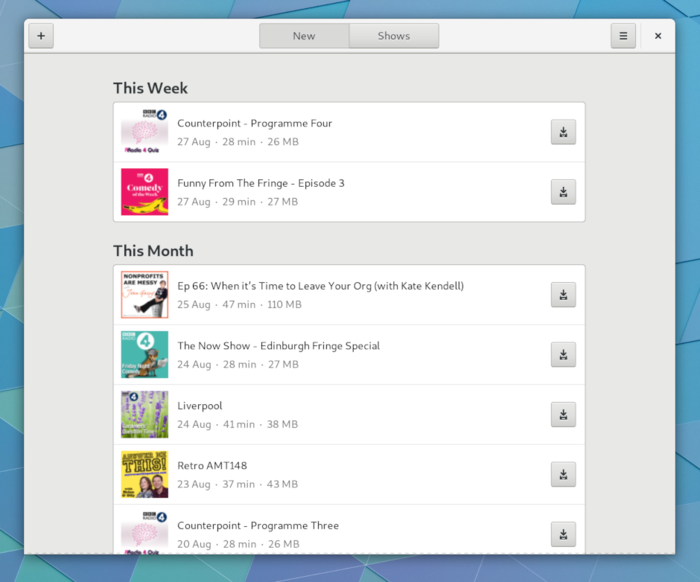Image resolution: width=700 pixels, height=582 pixels.
Task: Switch to the New tab
Action: coord(304,36)
